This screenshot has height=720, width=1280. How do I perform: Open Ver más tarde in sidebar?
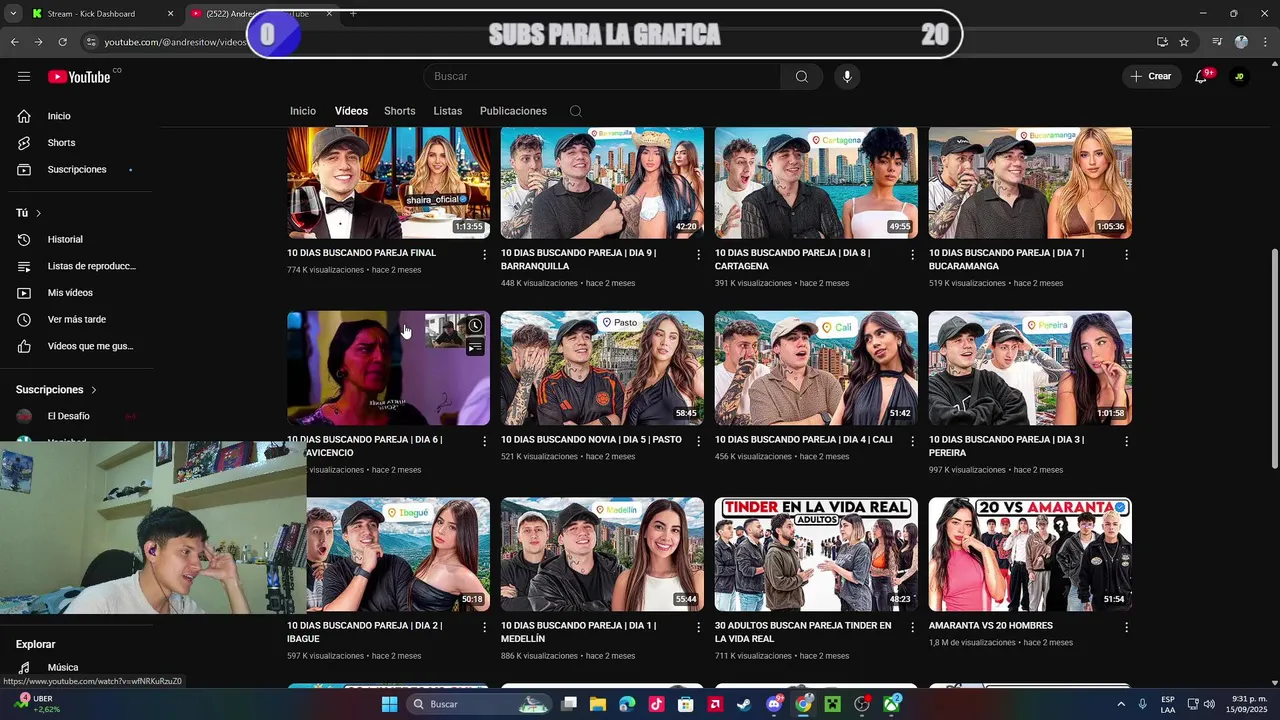point(80,319)
